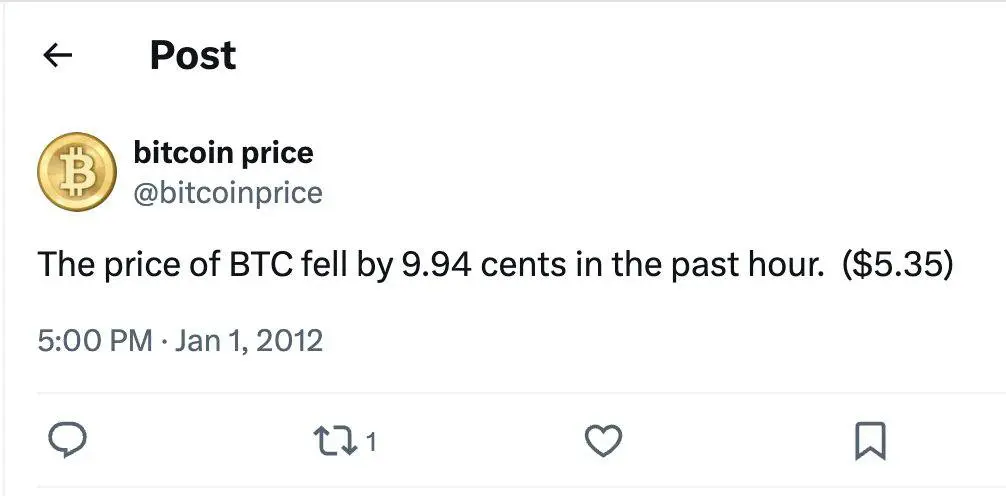
Task: Click the reply speech bubble icon
Action: (67, 440)
